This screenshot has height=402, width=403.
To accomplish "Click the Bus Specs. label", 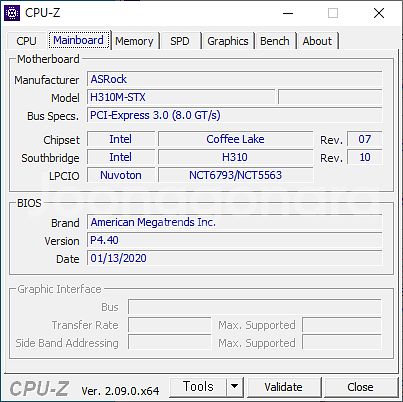I will click(53, 116).
